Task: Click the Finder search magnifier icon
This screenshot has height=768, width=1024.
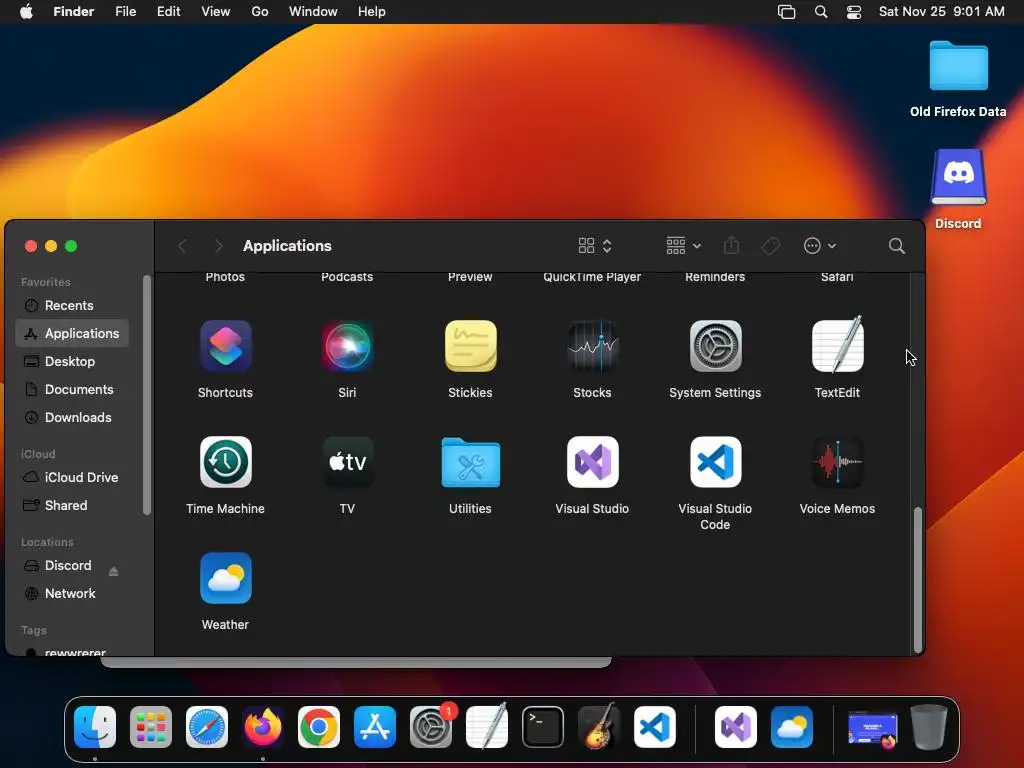Action: 897,246
